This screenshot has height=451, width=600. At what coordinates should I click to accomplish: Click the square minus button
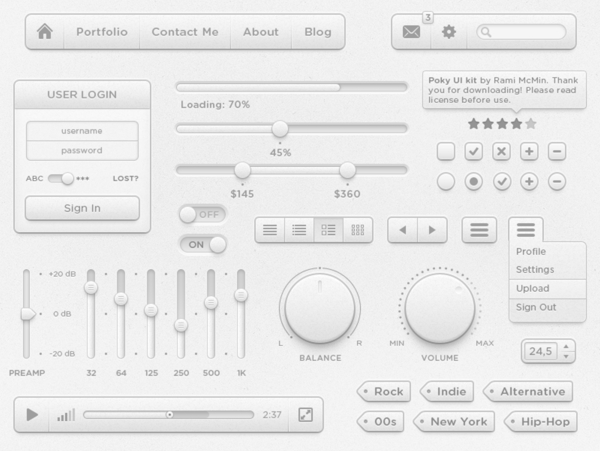coord(557,151)
